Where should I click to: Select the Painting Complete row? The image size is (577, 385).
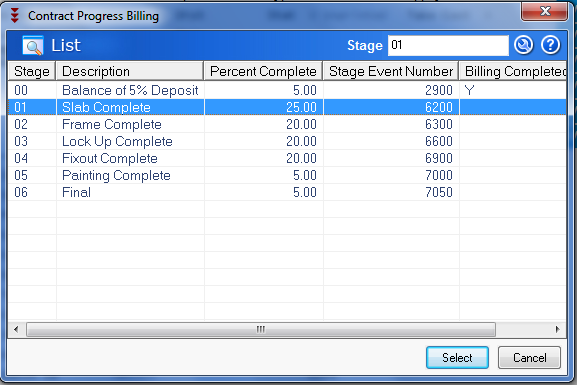click(x=287, y=175)
